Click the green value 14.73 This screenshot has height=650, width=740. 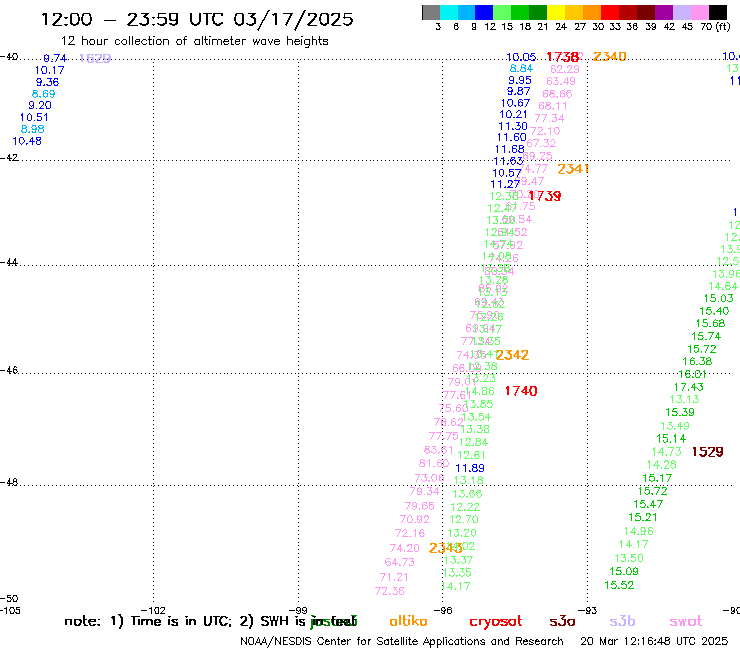[667, 452]
